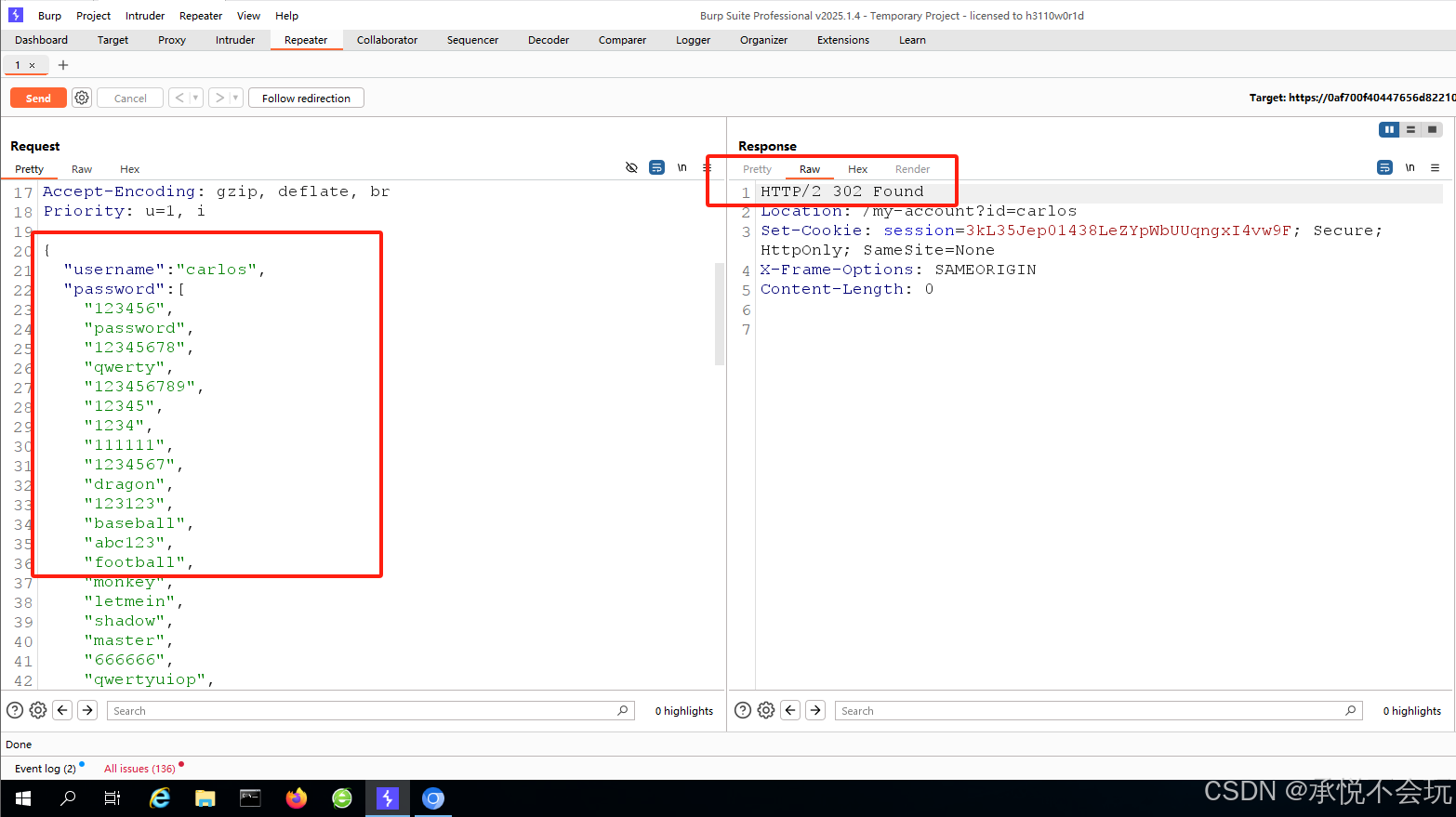Screen dimensions: 1456x817
Task: Open the Help menu
Action: click(x=286, y=16)
